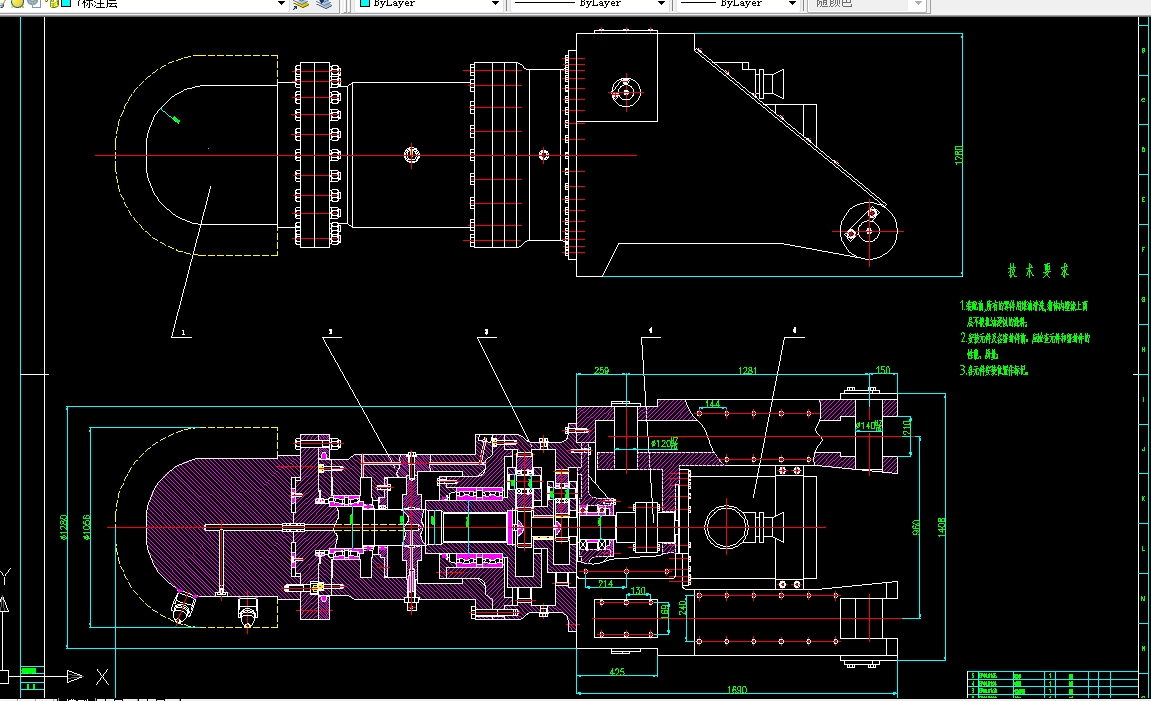This screenshot has height=701, width=1151.
Task: Select technical requirement note 1 text
Action: click(1024, 313)
